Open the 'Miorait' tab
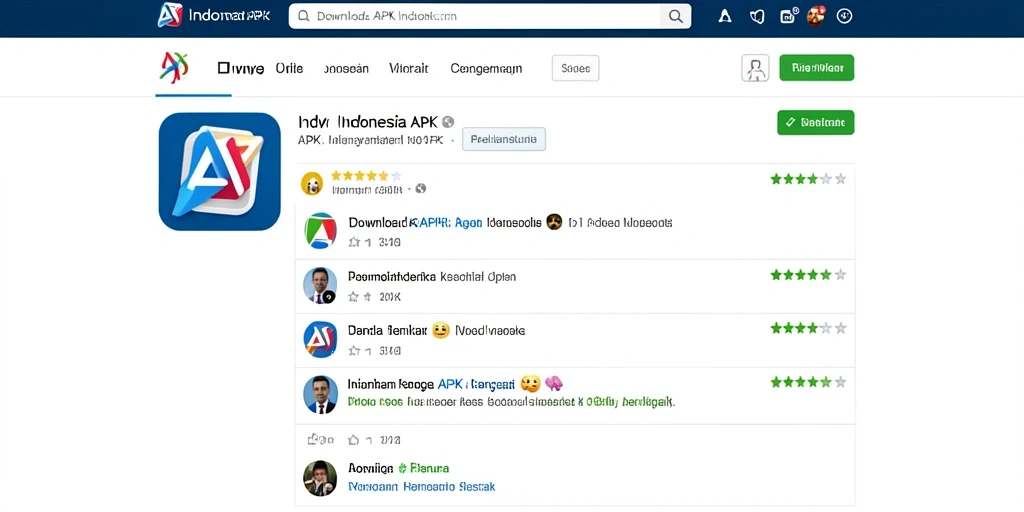The width and height of the screenshot is (1024, 512). click(x=409, y=68)
